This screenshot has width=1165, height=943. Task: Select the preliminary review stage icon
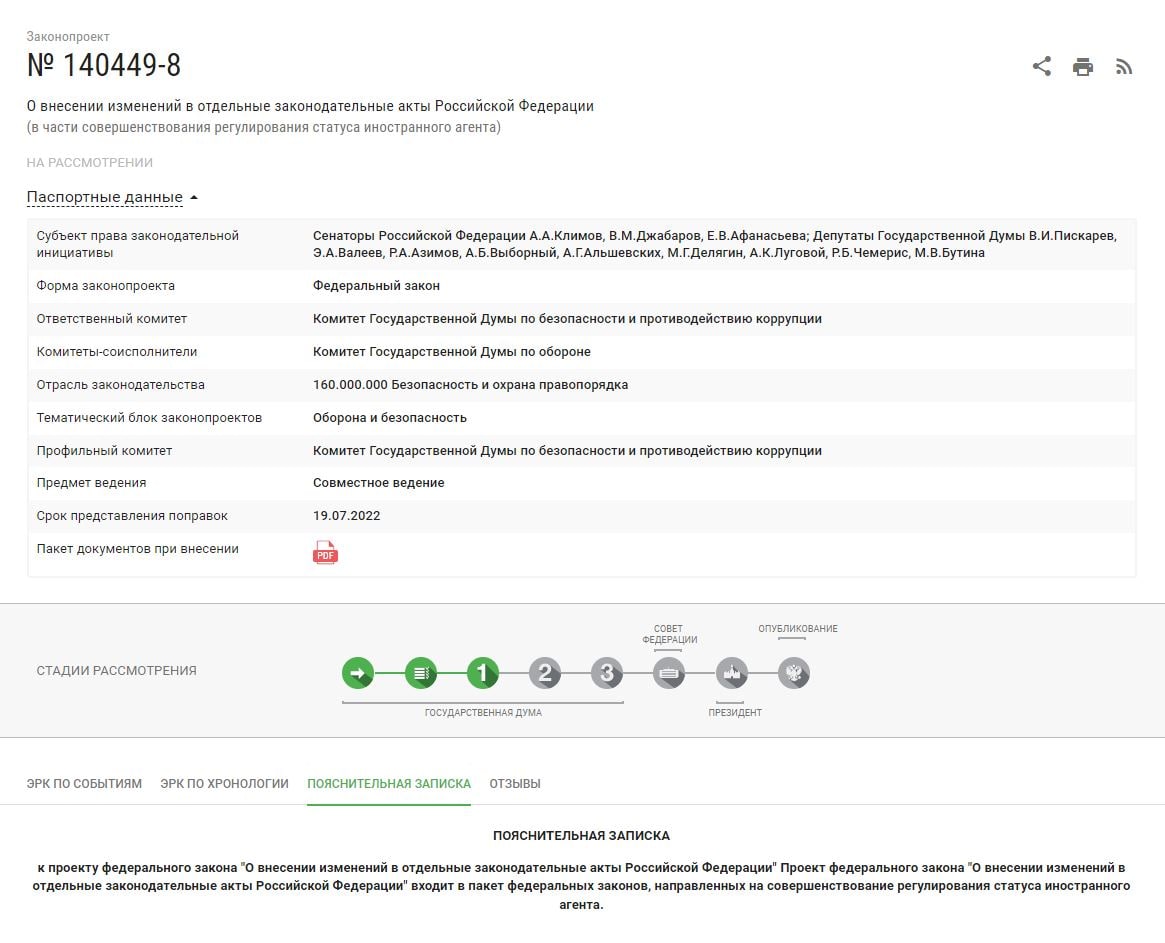point(420,673)
